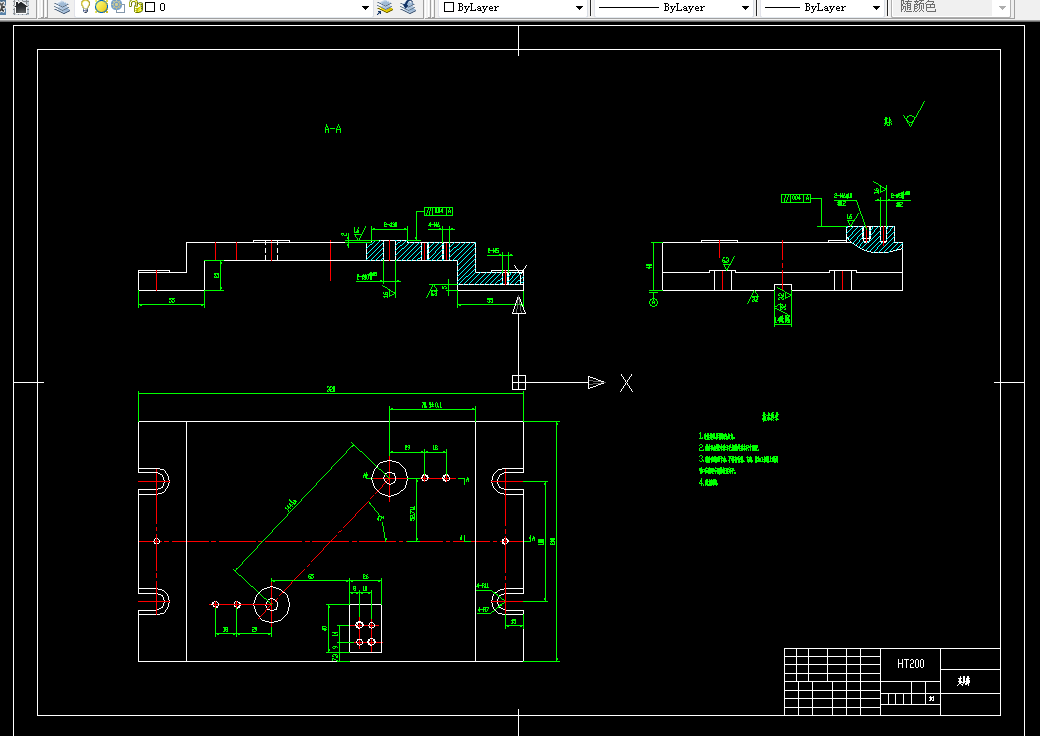The image size is (1040, 736).
Task: Open the Layer Properties Manager icon
Action: click(x=62, y=7)
